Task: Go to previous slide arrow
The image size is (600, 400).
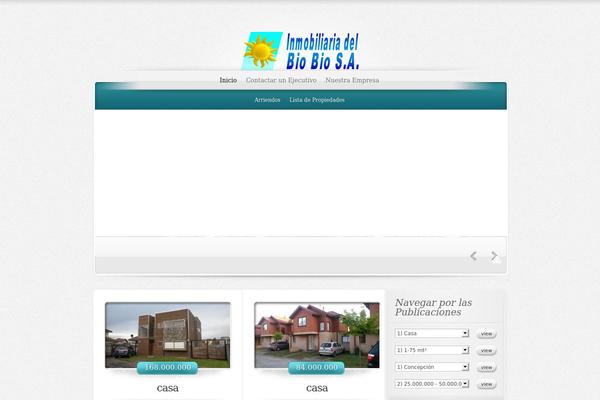Action: tap(473, 256)
